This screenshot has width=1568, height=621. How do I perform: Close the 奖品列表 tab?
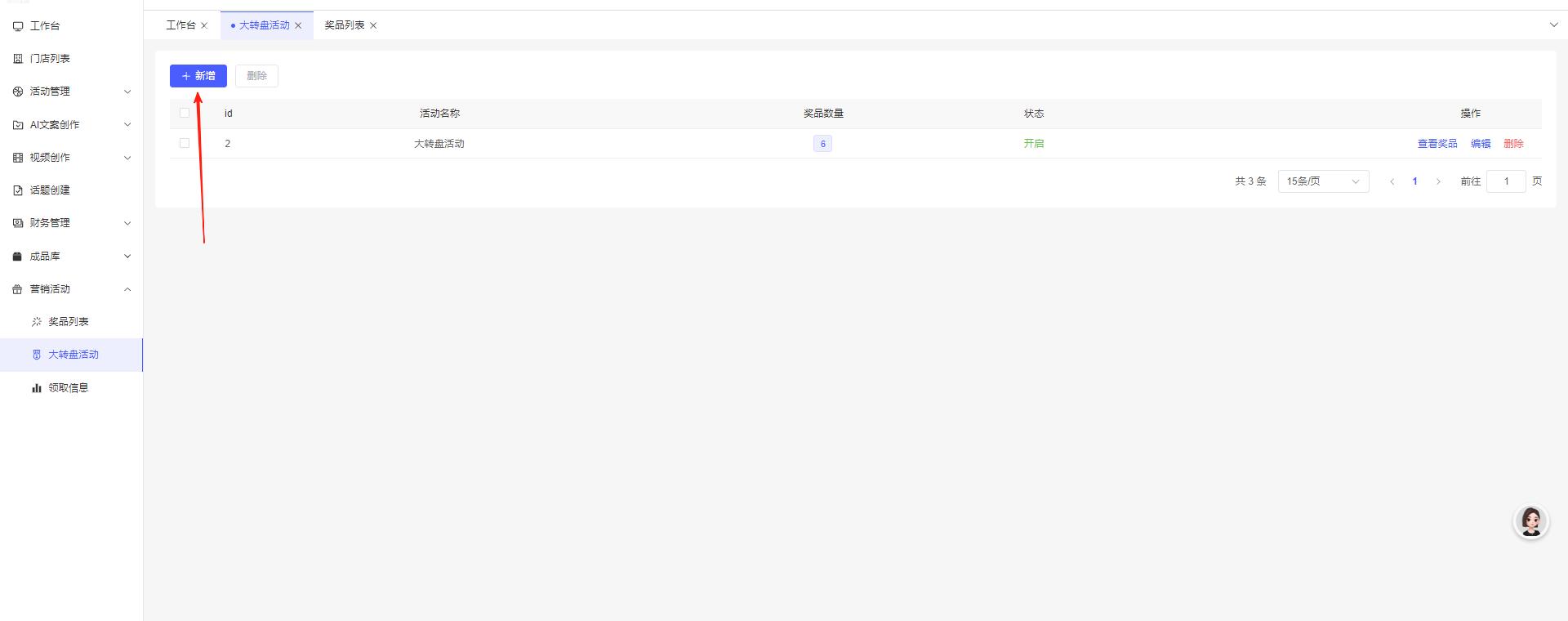coord(373,25)
